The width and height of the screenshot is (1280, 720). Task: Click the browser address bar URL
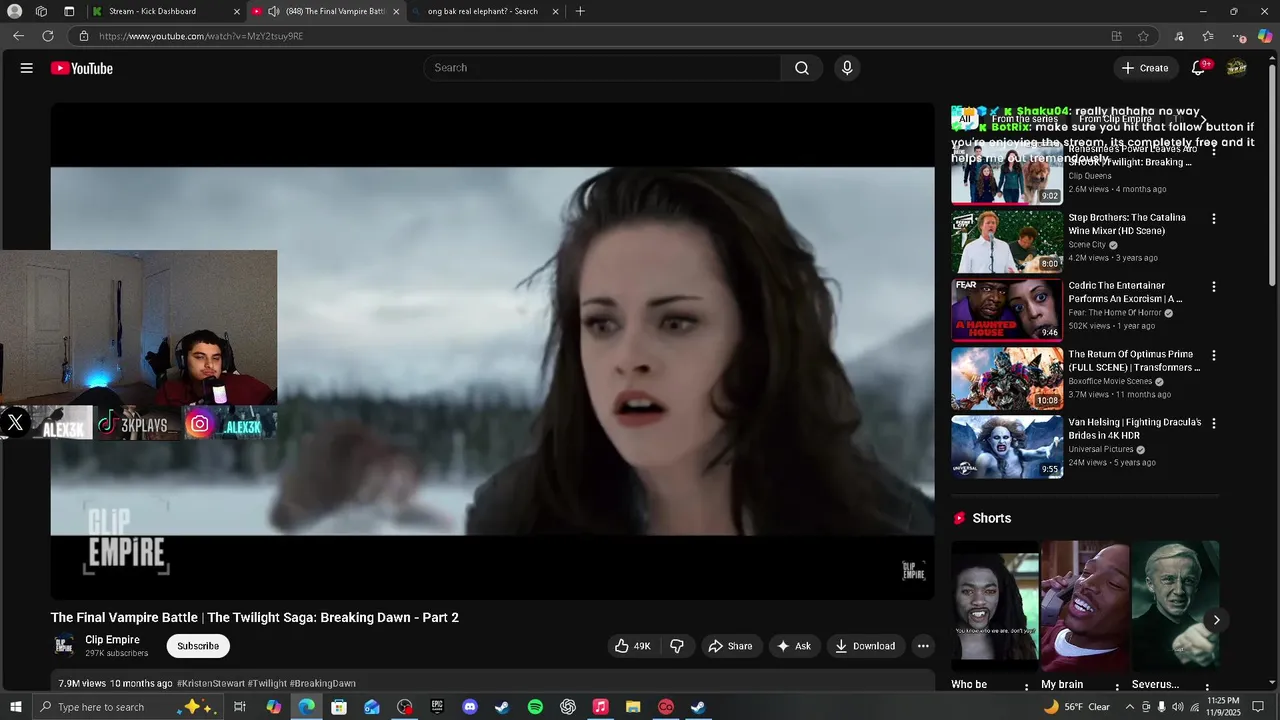tap(201, 36)
